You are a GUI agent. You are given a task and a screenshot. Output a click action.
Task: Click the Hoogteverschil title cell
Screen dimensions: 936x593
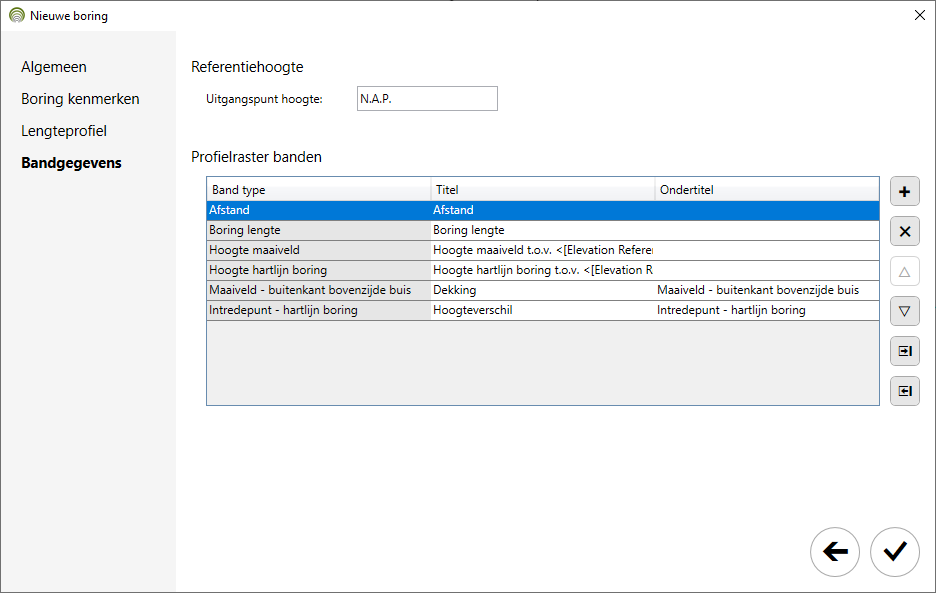pyautogui.click(x=543, y=311)
